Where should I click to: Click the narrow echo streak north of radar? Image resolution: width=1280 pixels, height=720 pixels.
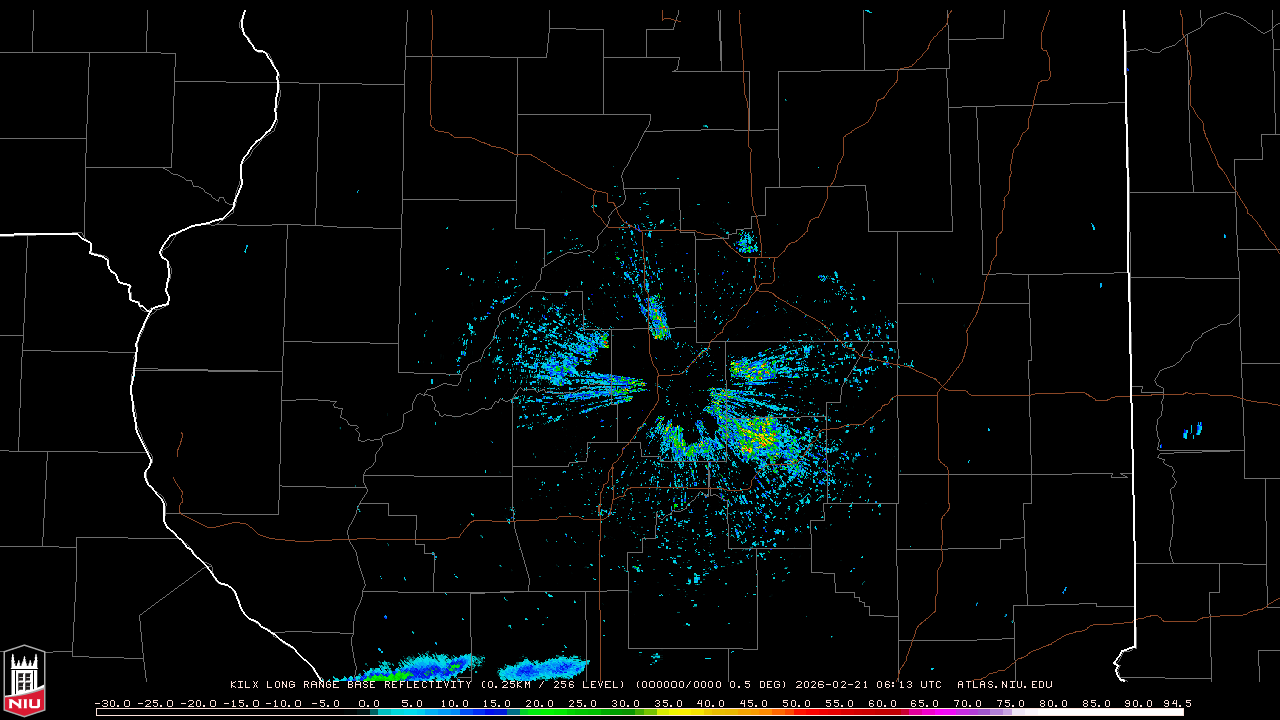[657, 318]
